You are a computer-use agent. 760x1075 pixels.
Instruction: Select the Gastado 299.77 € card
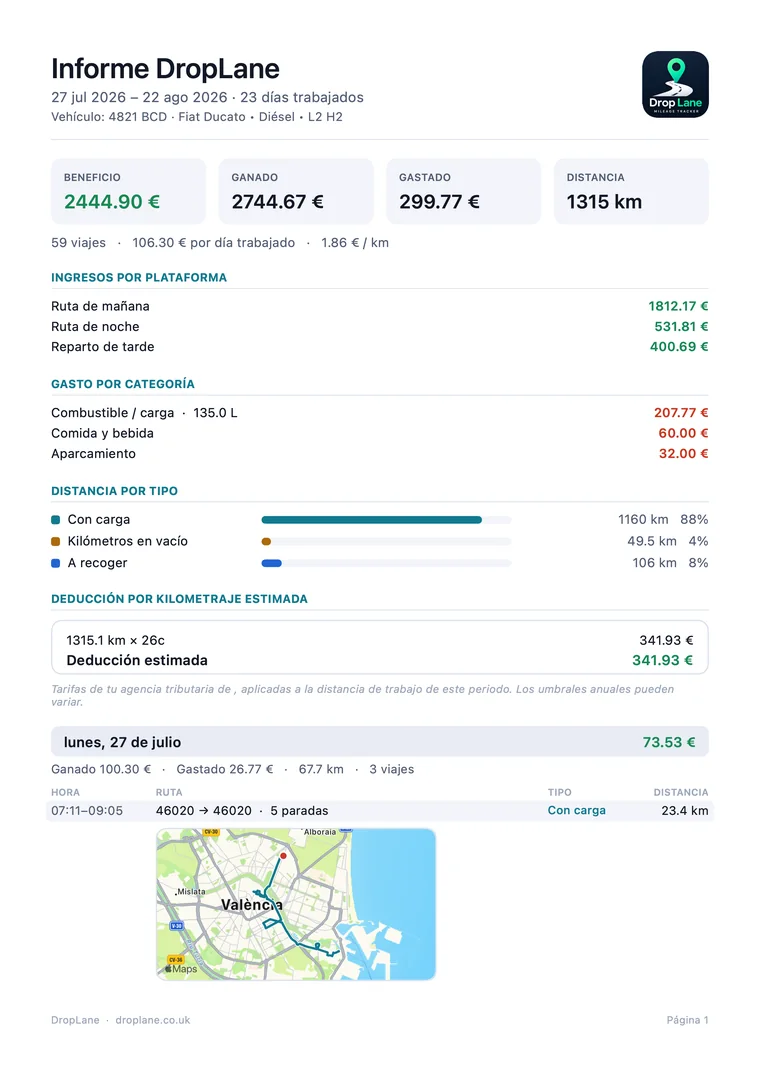(463, 191)
